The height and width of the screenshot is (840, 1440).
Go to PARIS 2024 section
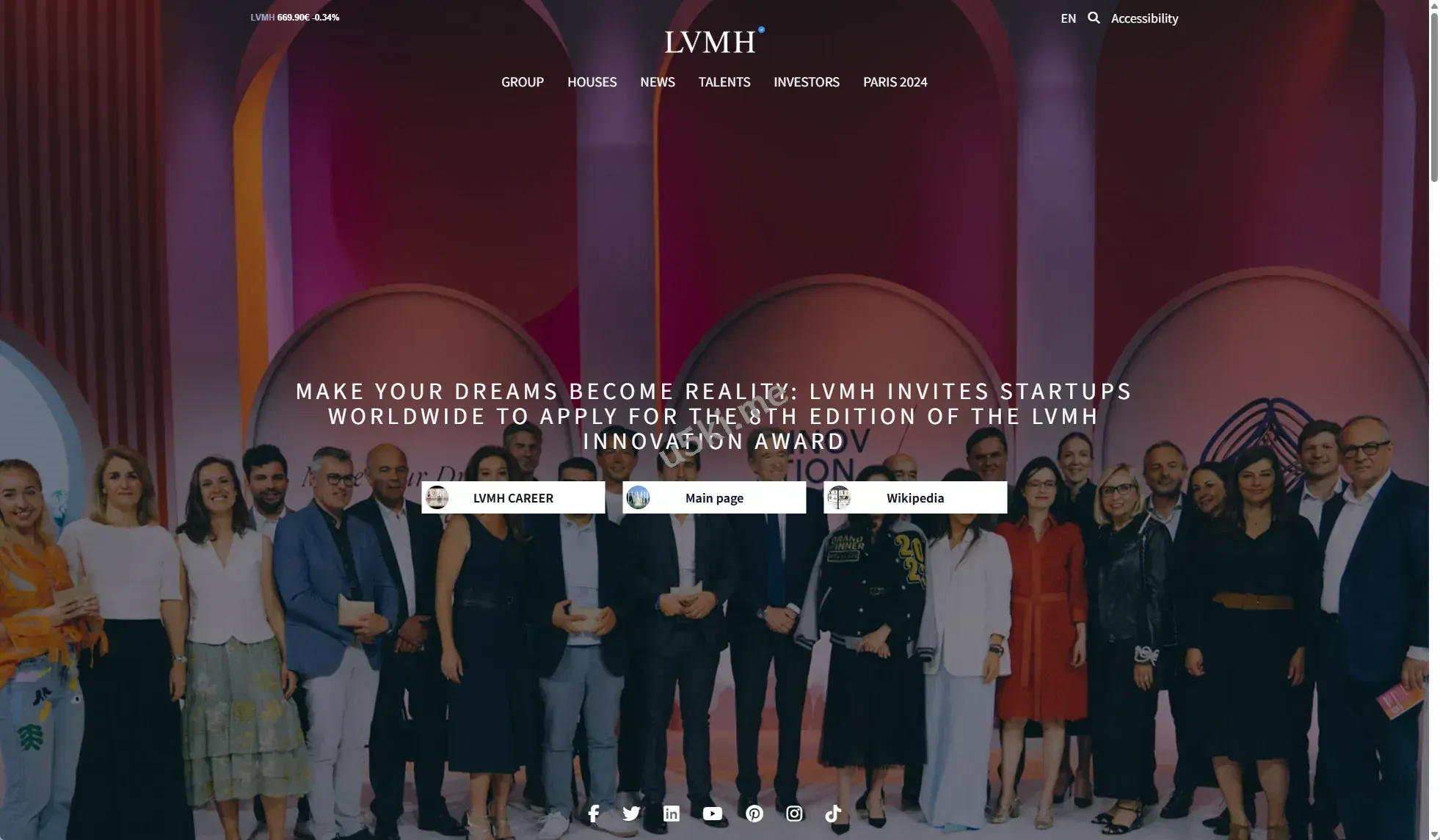895,82
